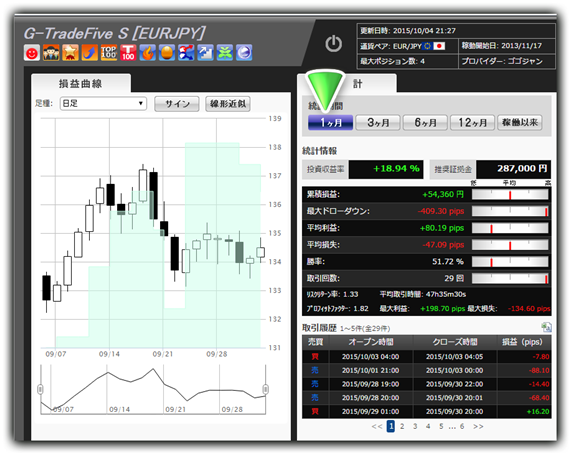Image resolution: width=571 pixels, height=455 pixels.
Task: Click the power button icon
Action: 333,44
